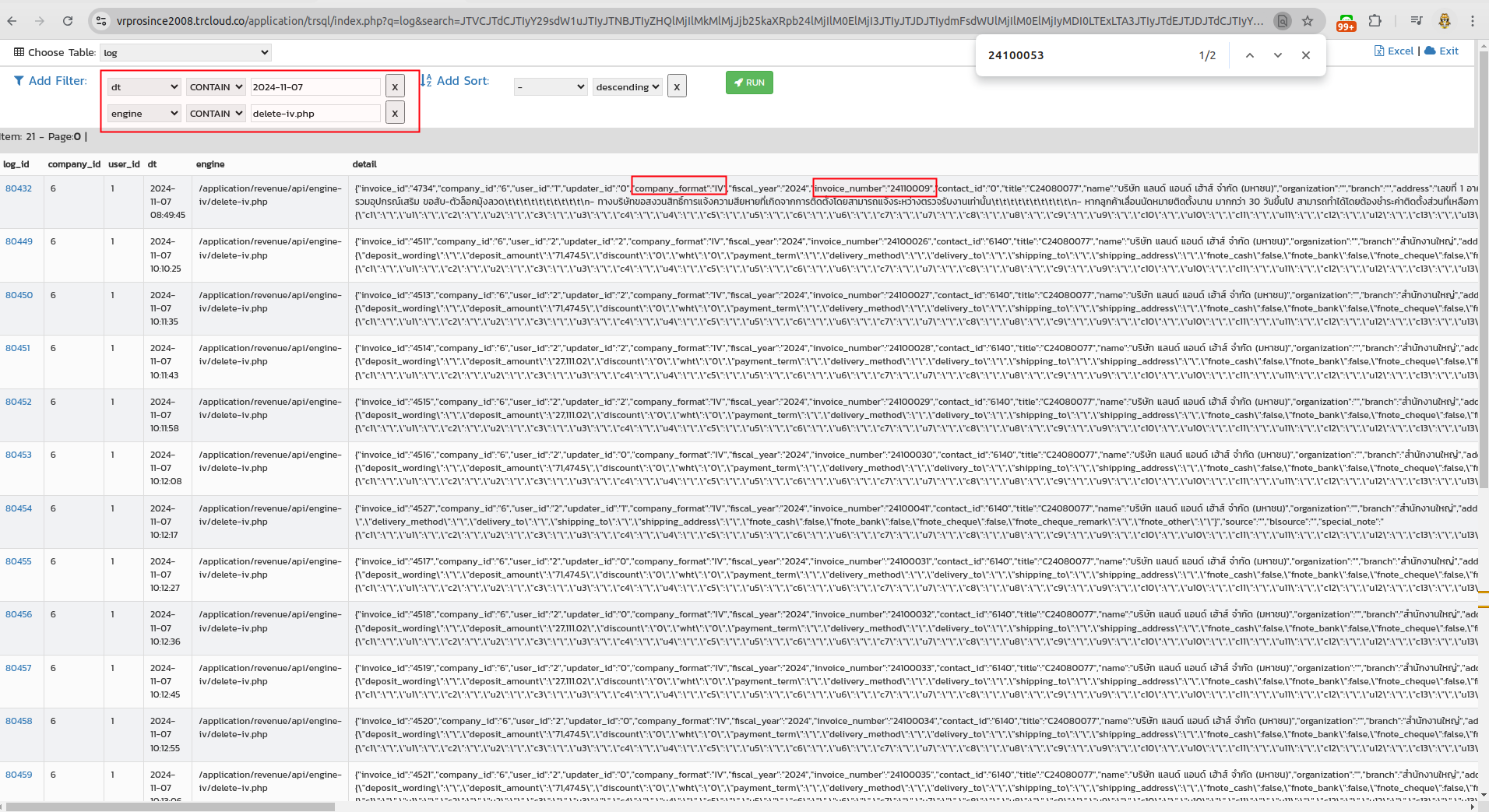Click the Add Filter funnel label
This screenshot has width=1489, height=812.
[51, 81]
